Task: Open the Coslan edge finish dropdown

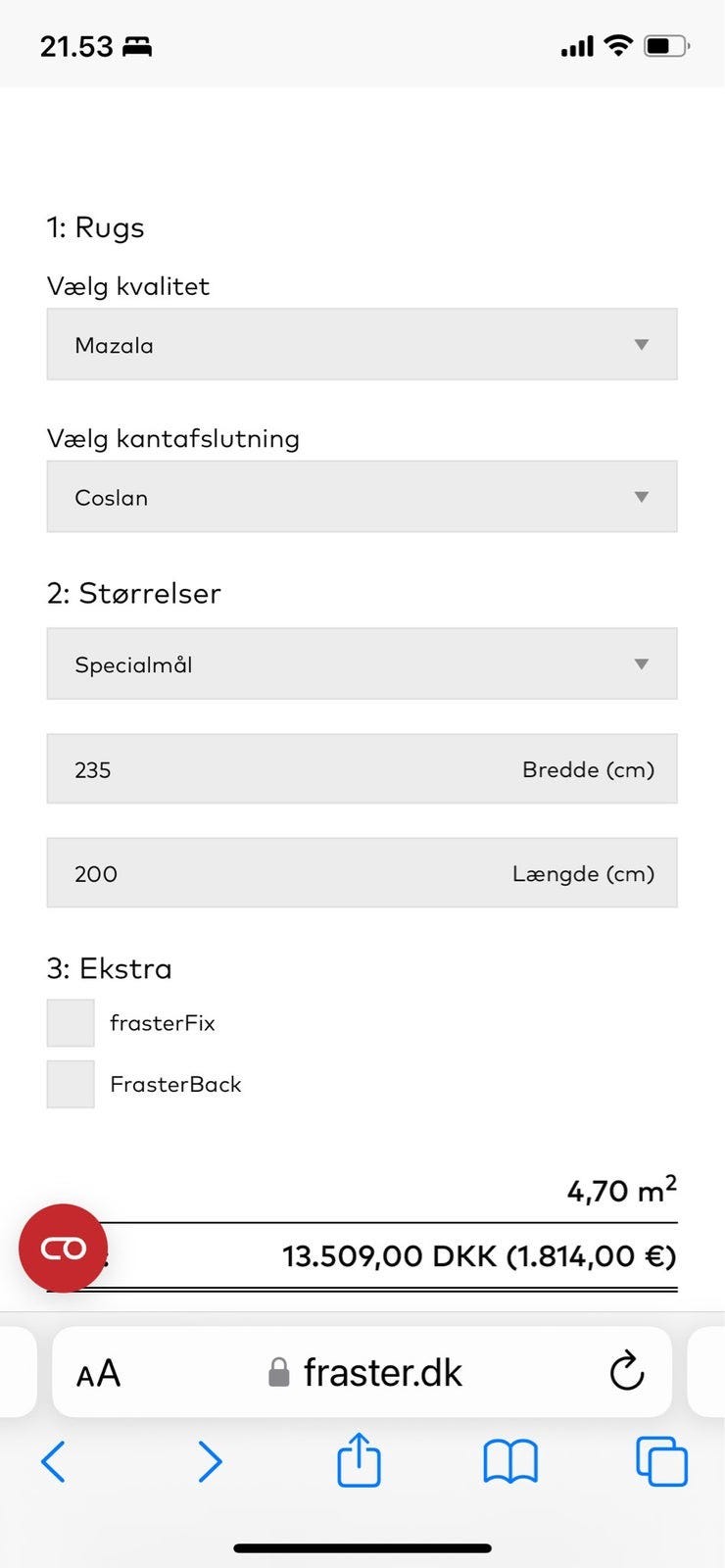Action: (362, 497)
